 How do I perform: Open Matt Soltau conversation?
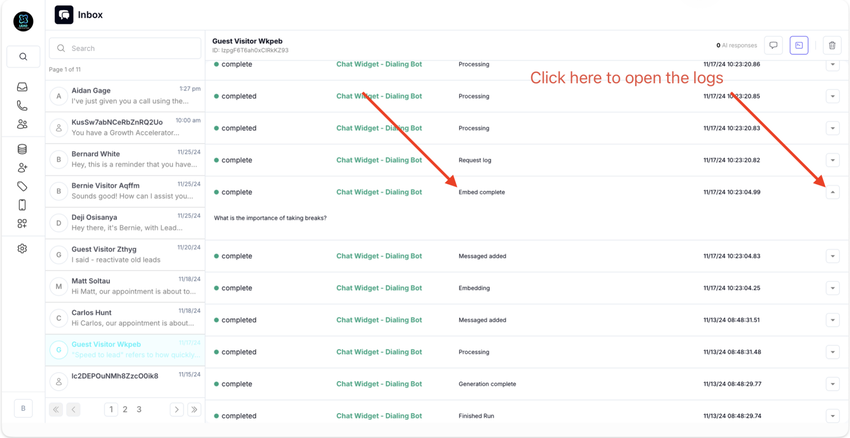pyautogui.click(x=125, y=287)
